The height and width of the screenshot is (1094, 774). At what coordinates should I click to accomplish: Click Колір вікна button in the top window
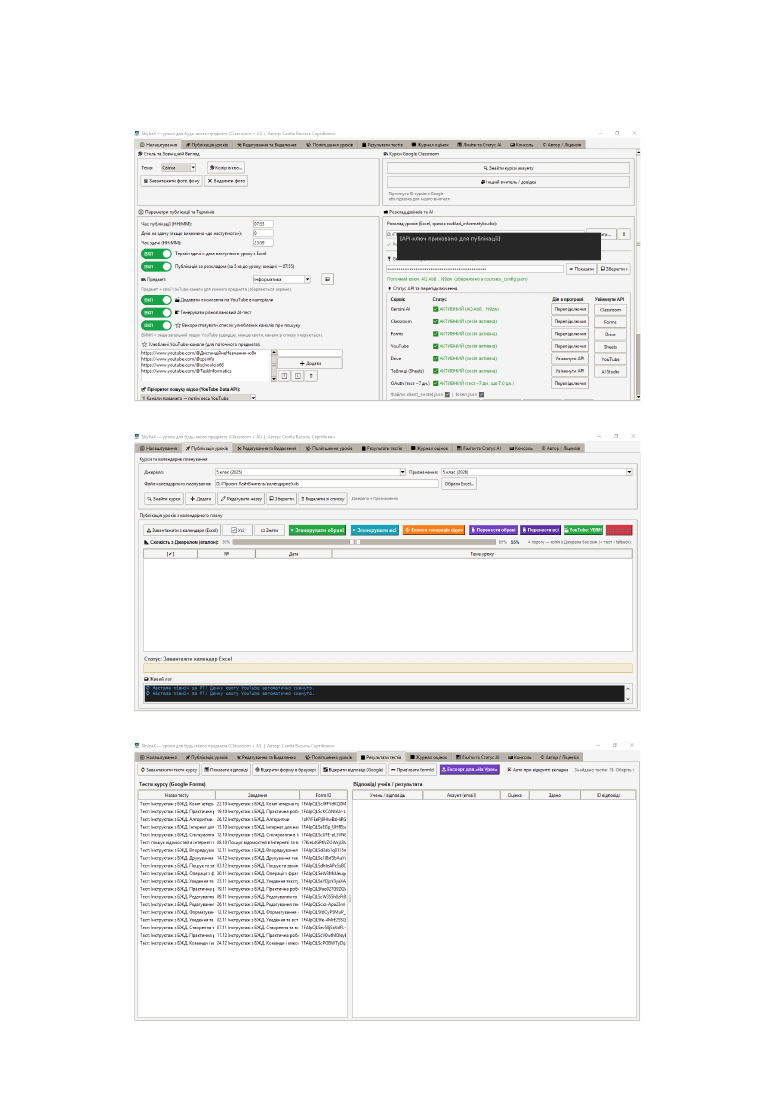[225, 167]
